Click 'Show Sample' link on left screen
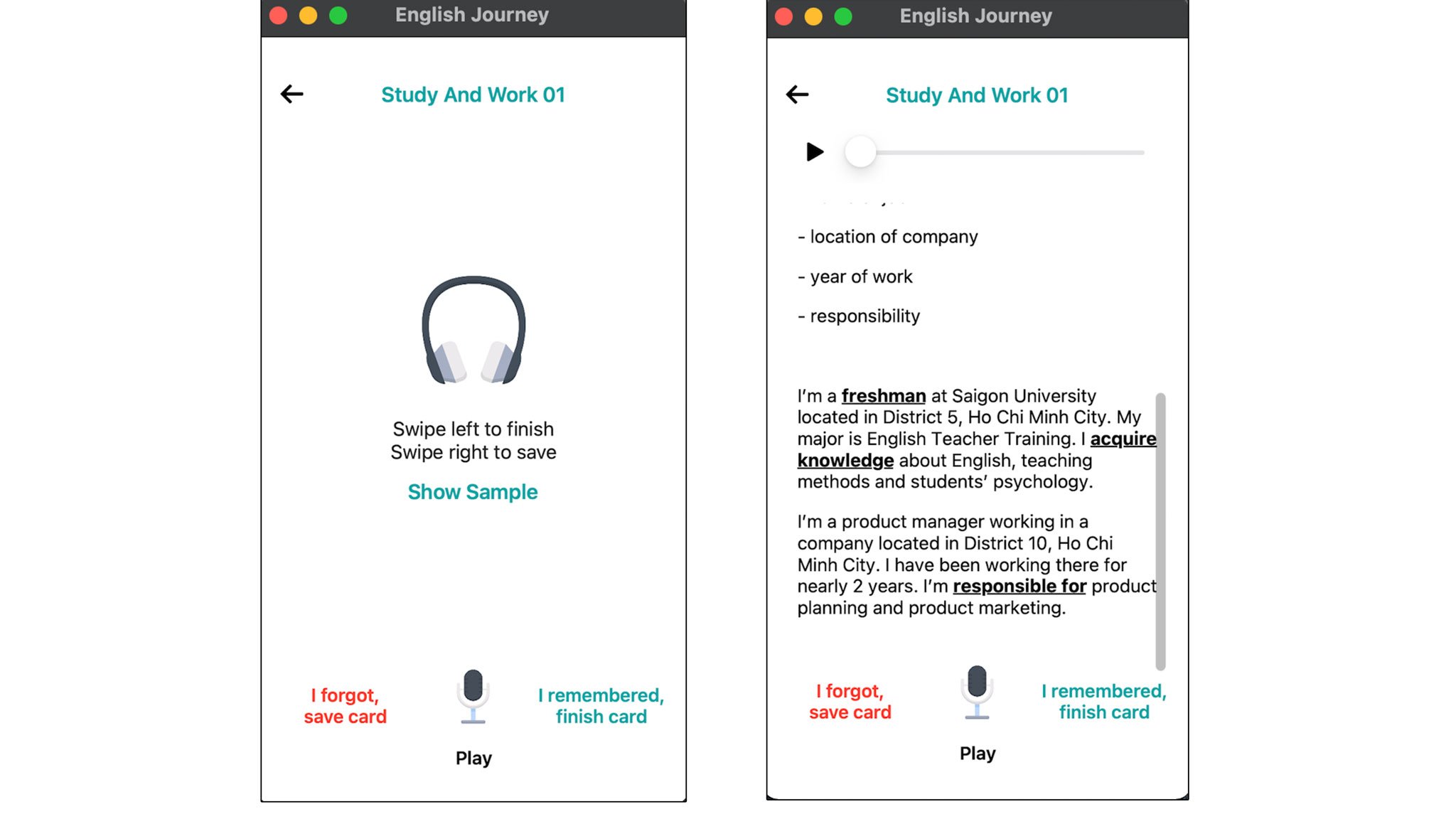The width and height of the screenshot is (1456, 819). point(472,491)
